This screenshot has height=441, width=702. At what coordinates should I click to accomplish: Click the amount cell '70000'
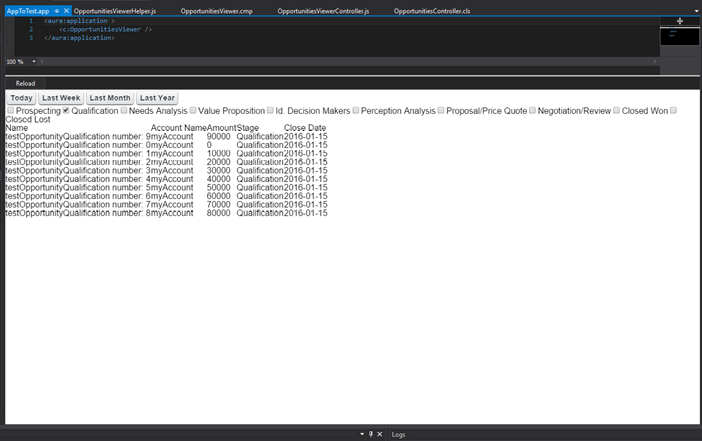[x=218, y=204]
